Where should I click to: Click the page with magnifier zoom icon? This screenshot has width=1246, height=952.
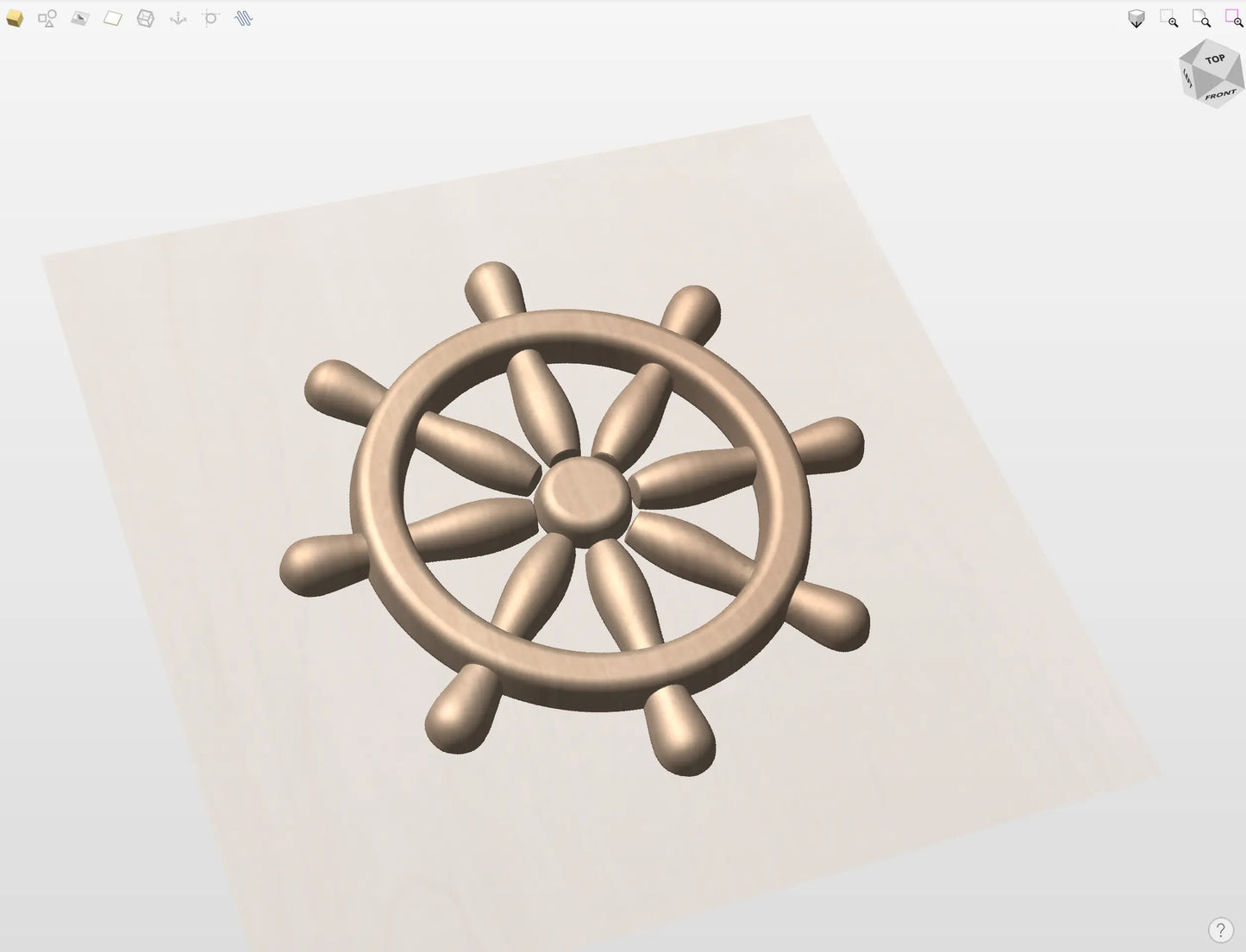pos(1201,19)
